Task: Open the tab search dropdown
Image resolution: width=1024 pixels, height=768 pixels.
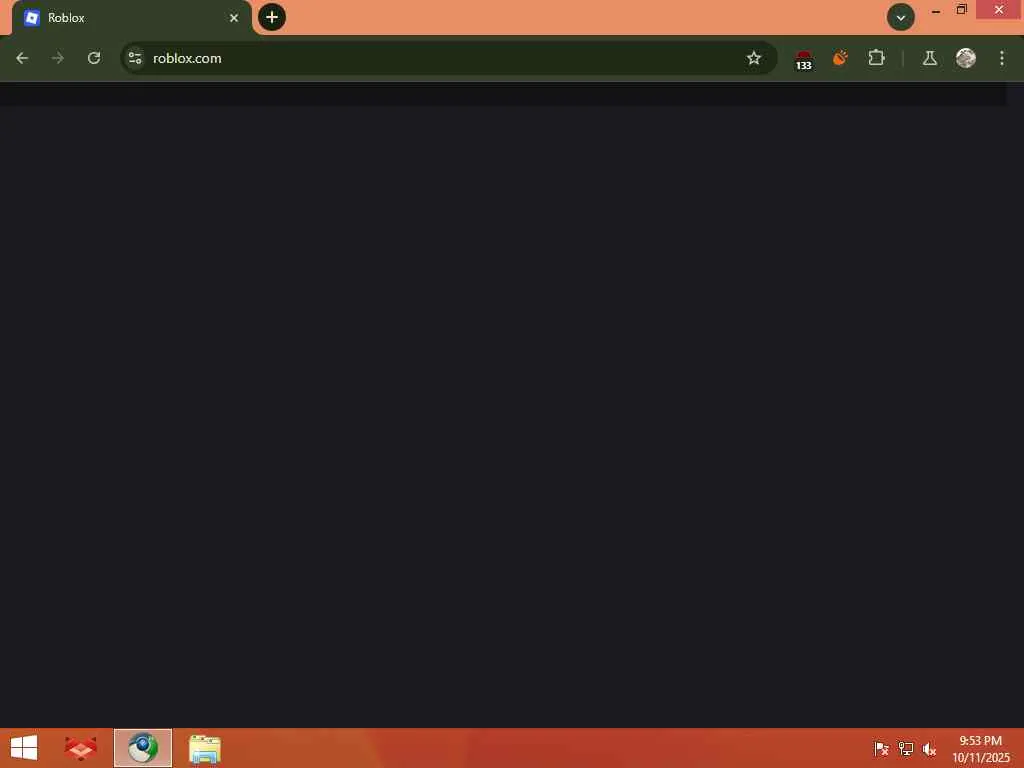Action: tap(901, 17)
